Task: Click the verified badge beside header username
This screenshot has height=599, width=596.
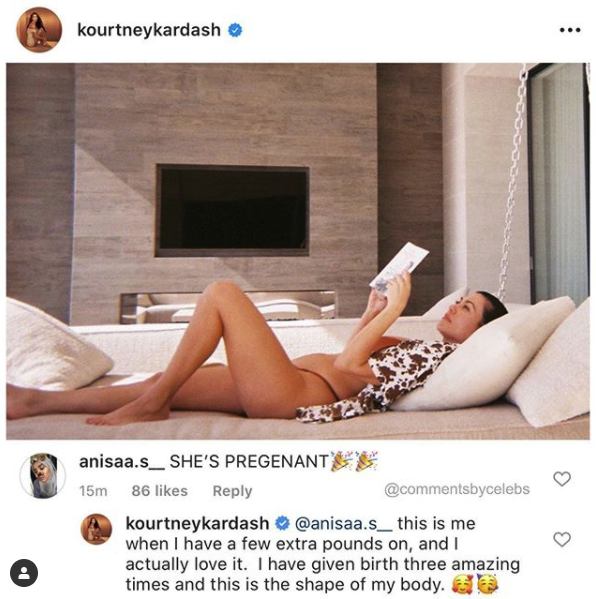Action: 235,30
